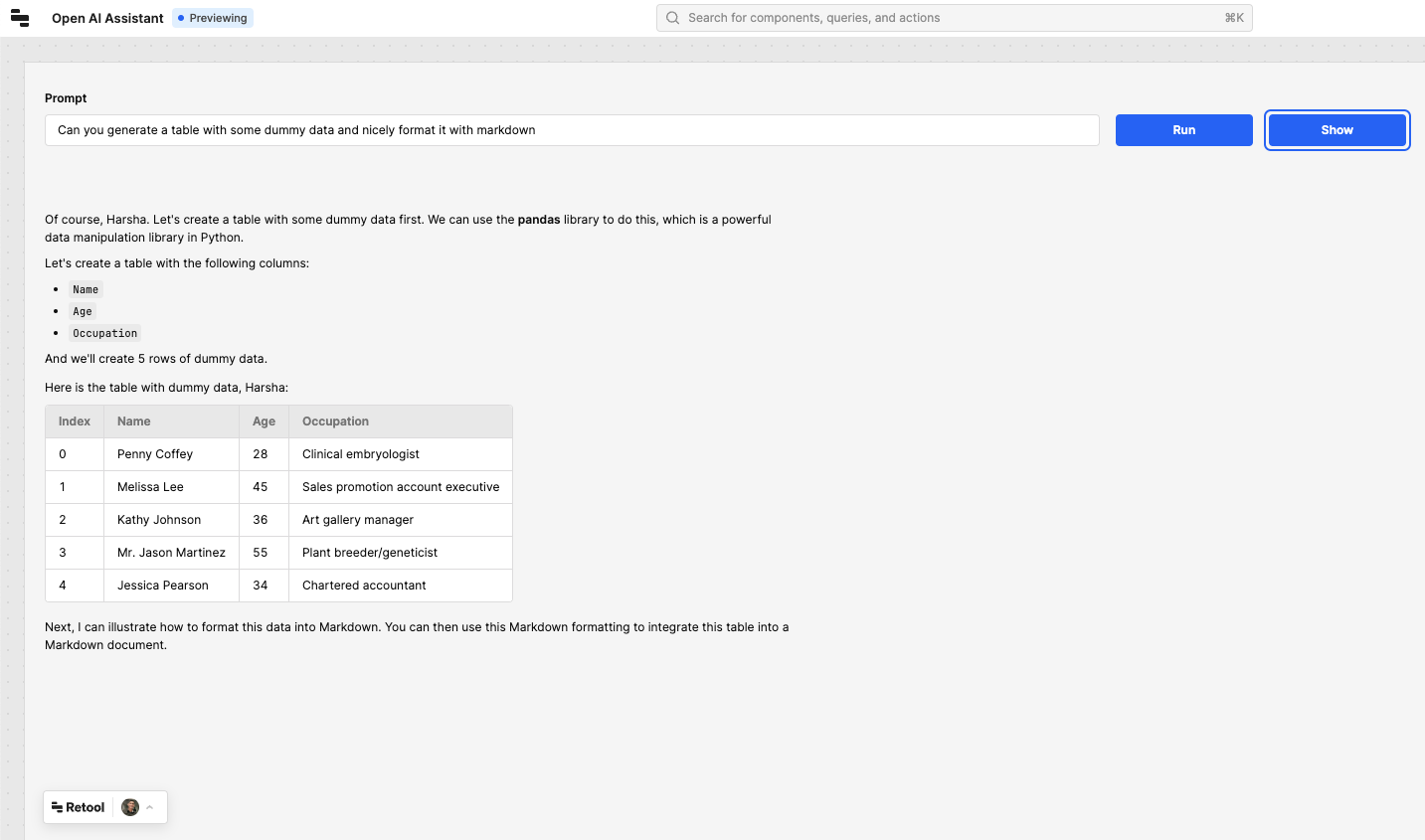
Task: Select the Melissa Lee table cell
Action: pos(150,486)
